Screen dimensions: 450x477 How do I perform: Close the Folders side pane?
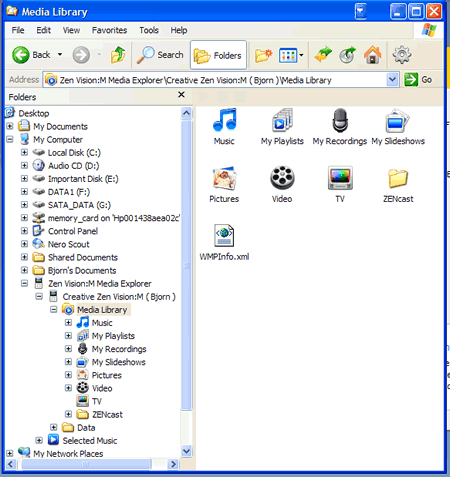coord(181,95)
